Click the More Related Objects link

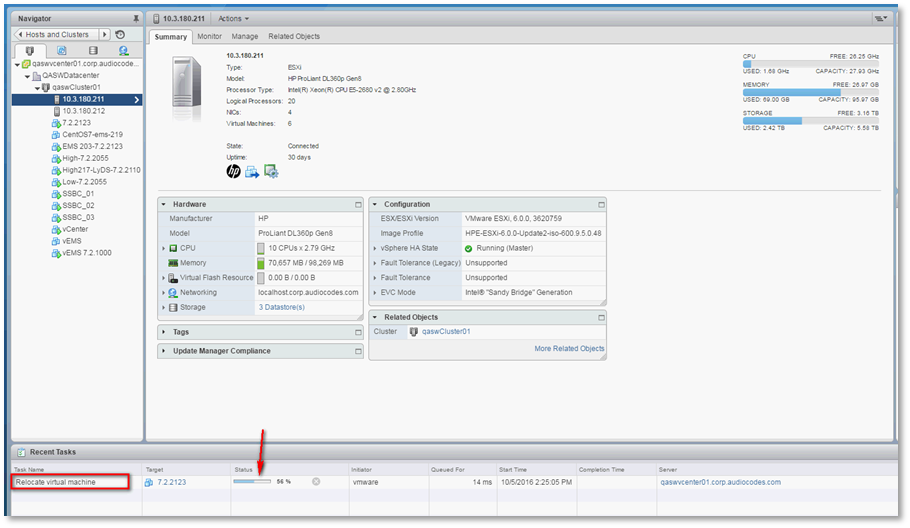click(569, 348)
